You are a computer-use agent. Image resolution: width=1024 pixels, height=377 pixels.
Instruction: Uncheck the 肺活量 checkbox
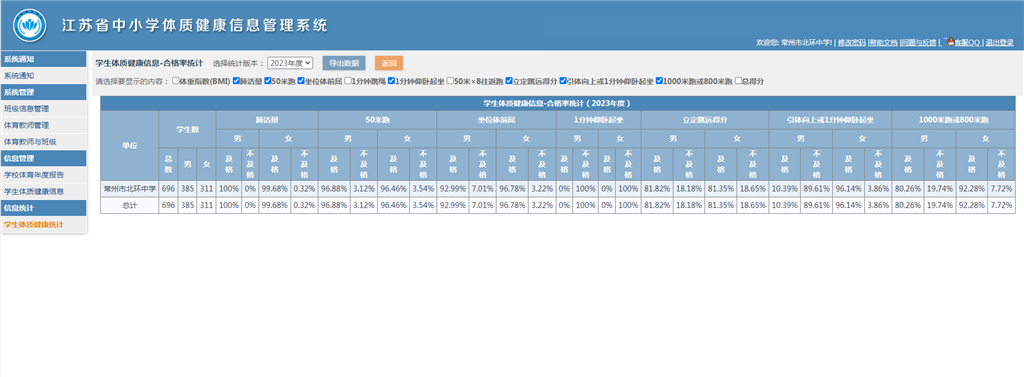(x=236, y=82)
